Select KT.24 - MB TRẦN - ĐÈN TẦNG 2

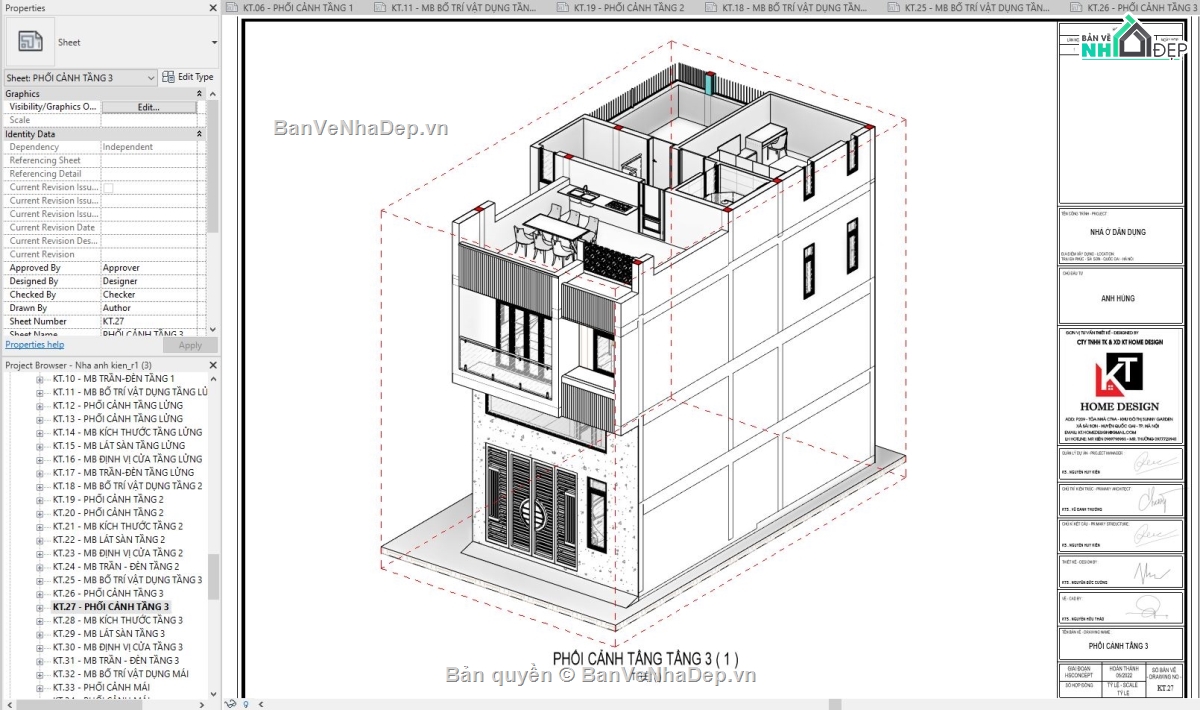[x=116, y=567]
